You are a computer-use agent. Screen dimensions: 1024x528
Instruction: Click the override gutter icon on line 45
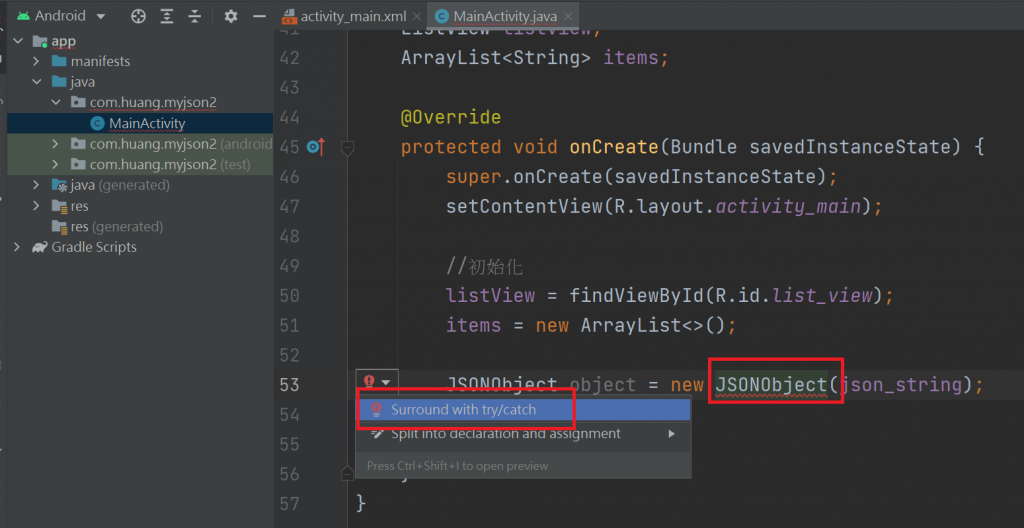tap(315, 148)
